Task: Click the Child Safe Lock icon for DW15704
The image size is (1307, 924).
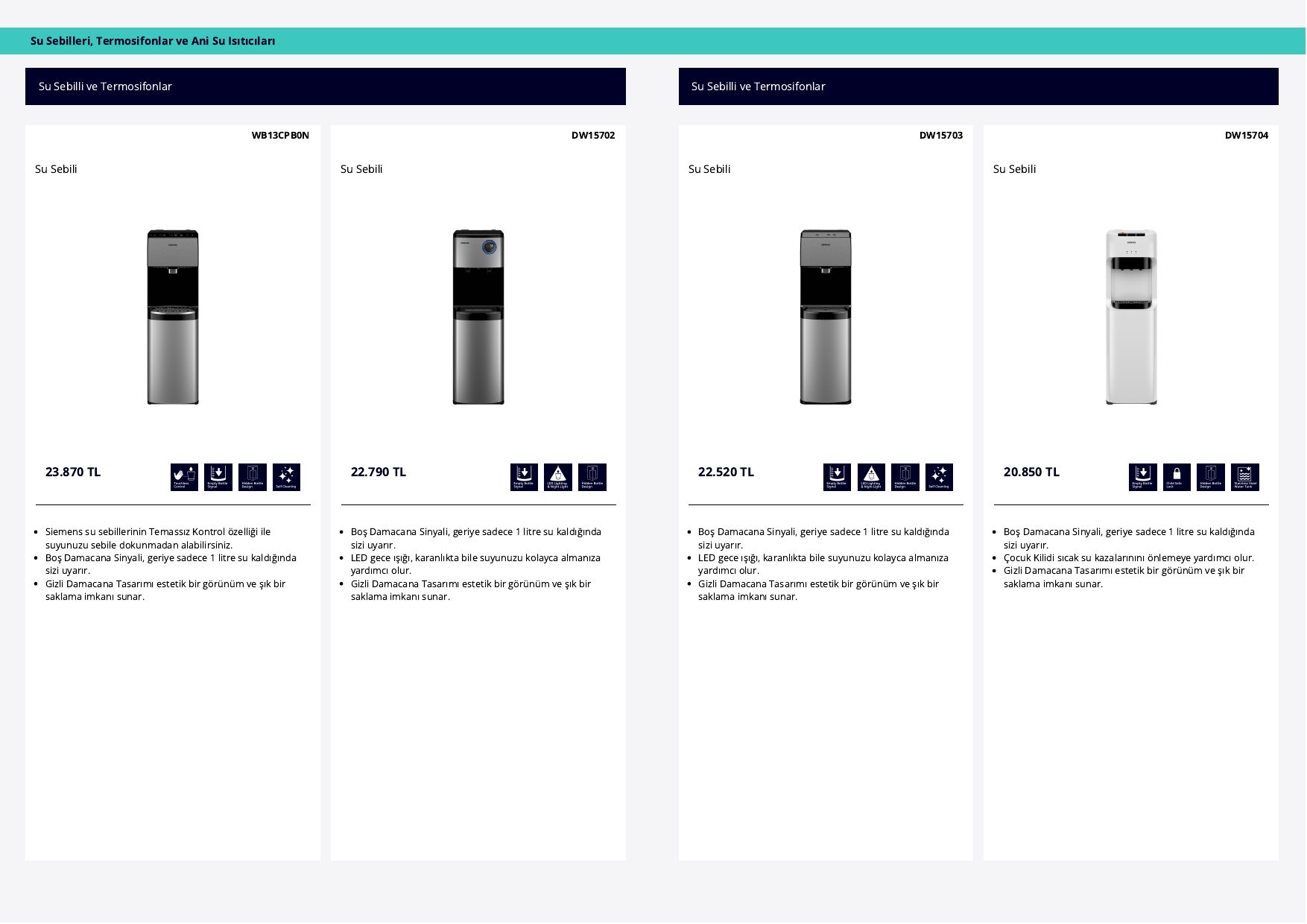Action: click(x=1177, y=478)
